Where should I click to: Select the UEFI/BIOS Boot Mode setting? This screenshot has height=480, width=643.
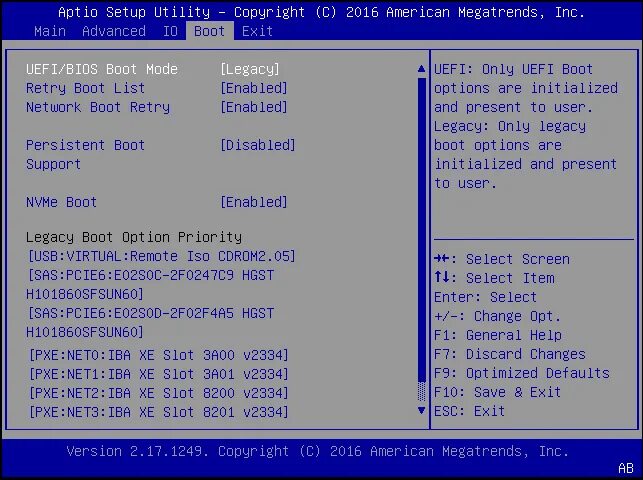tap(102, 69)
